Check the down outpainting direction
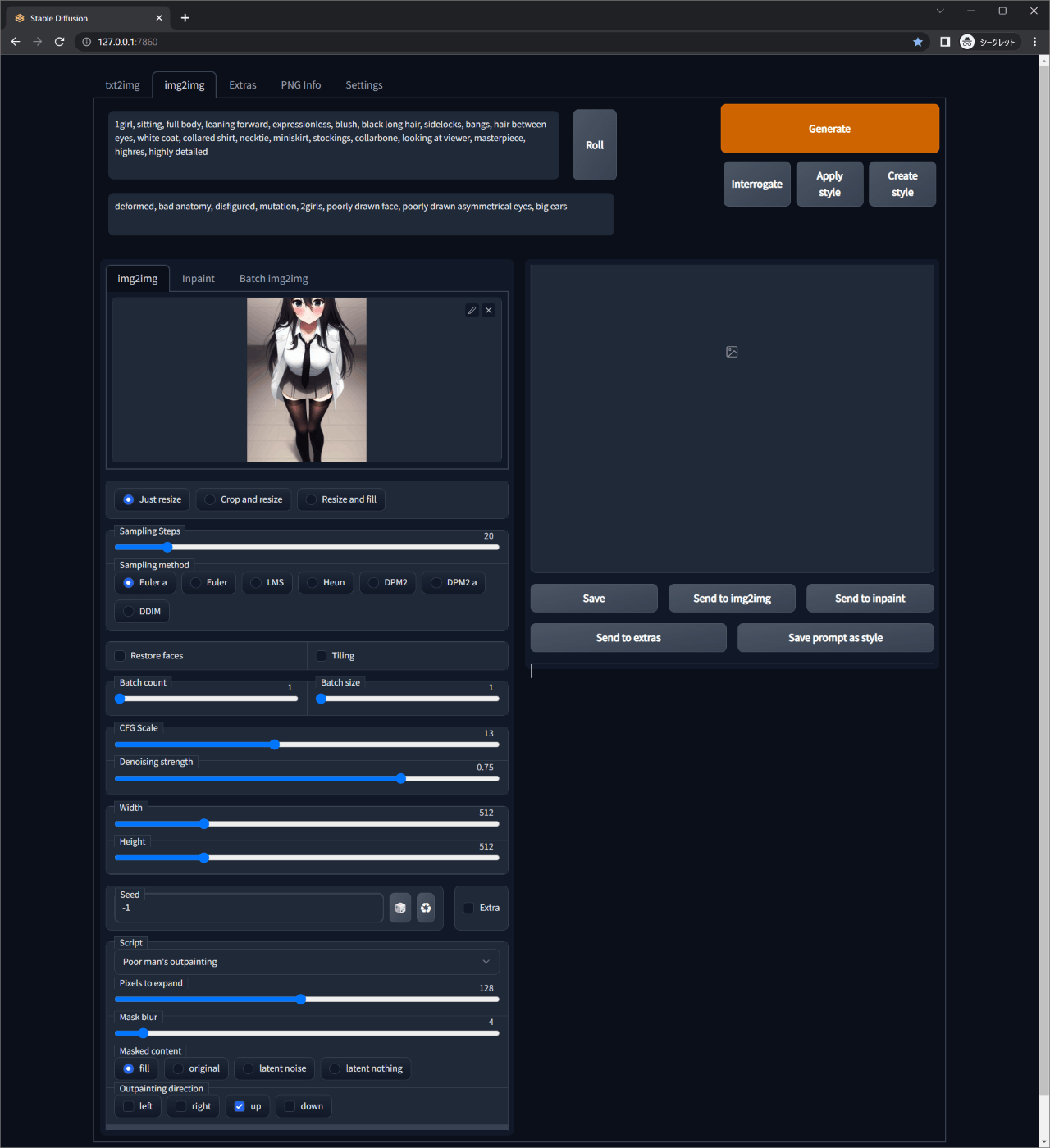 click(290, 1106)
